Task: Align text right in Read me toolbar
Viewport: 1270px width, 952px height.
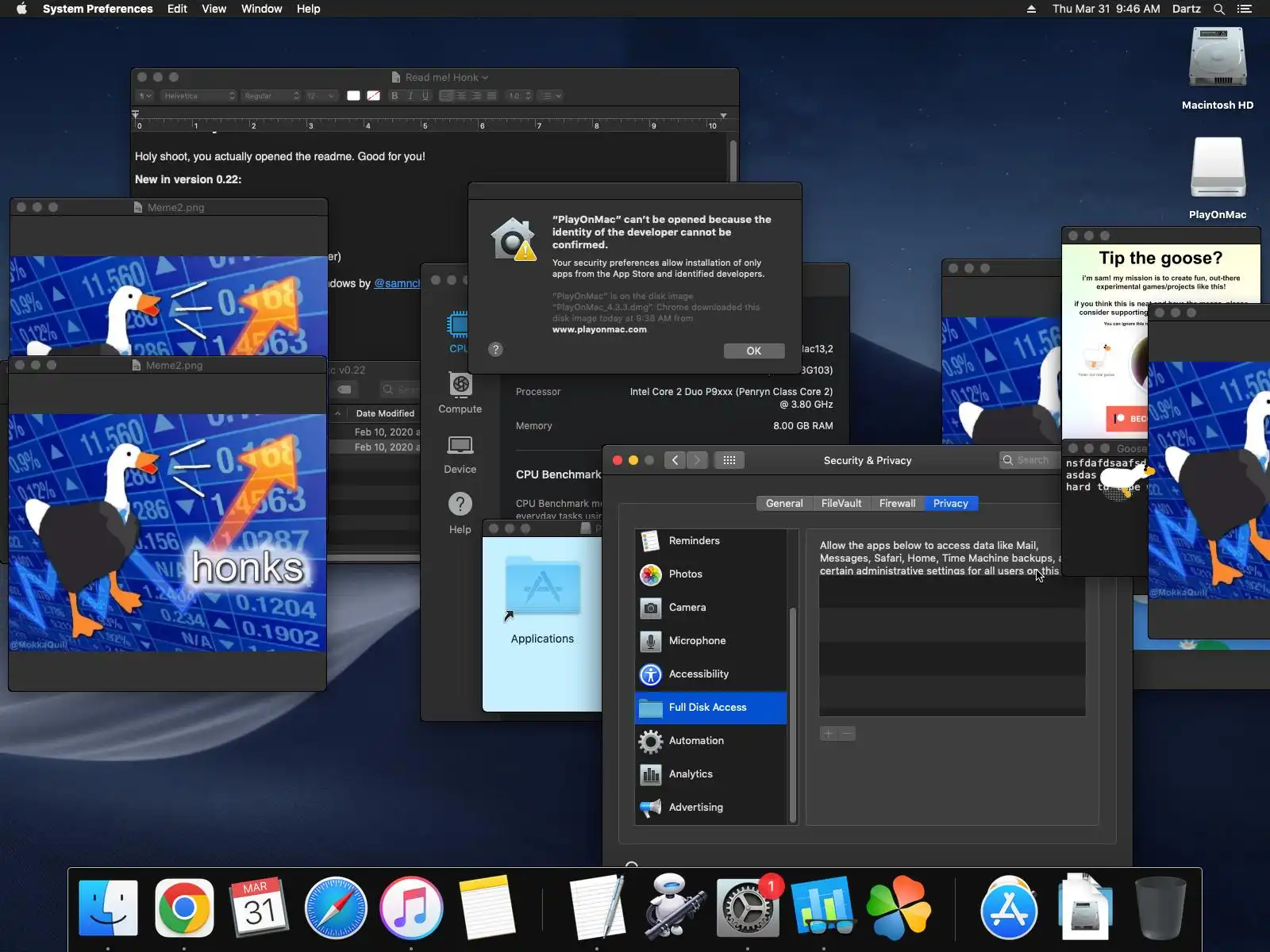Action: 476,96
